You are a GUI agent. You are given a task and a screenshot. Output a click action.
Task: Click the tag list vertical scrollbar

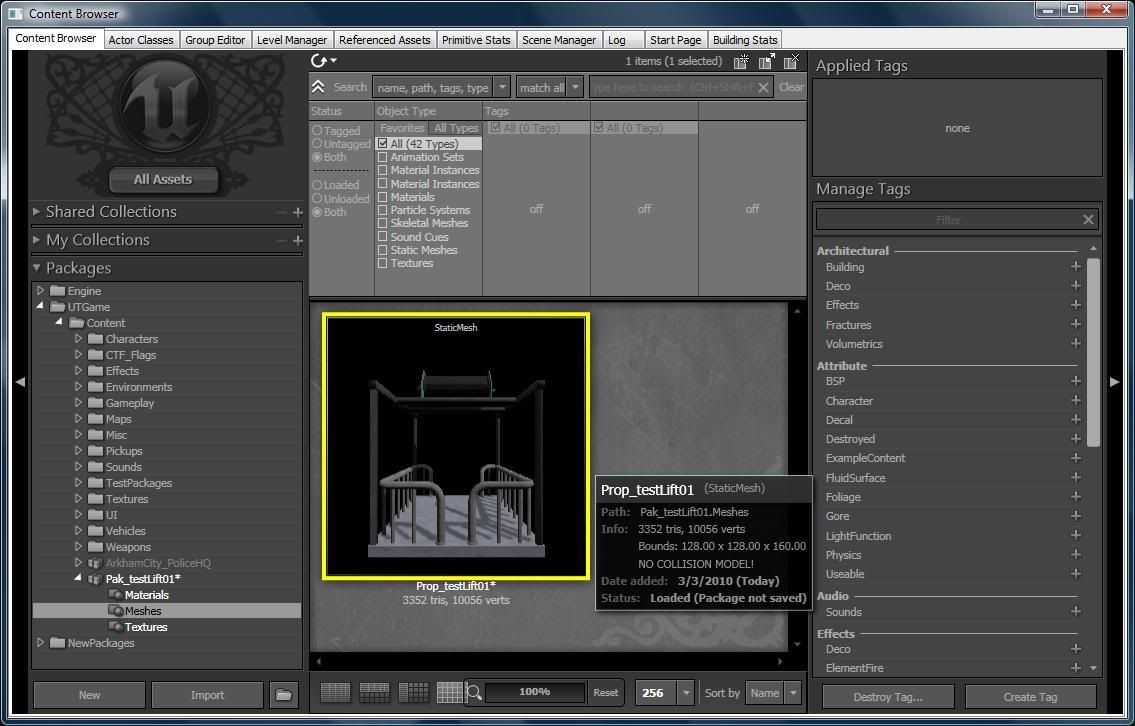coord(1093,352)
